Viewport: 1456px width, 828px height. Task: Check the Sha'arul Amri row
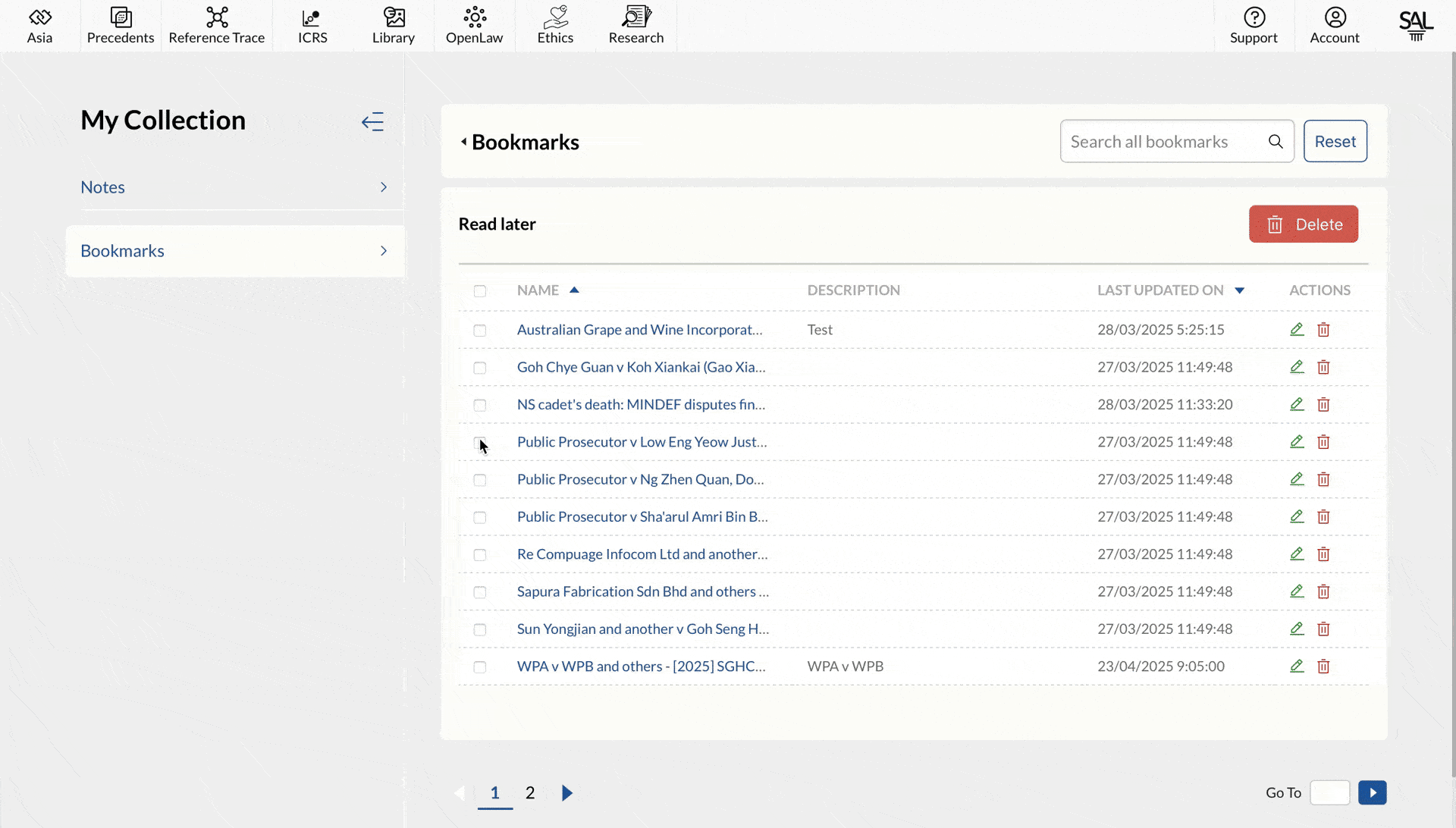tap(480, 517)
